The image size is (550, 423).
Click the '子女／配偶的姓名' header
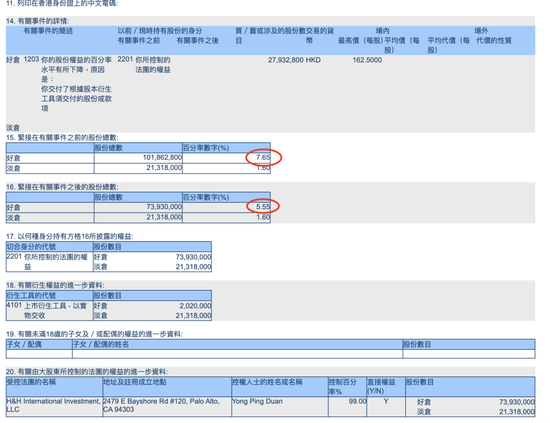(101, 344)
